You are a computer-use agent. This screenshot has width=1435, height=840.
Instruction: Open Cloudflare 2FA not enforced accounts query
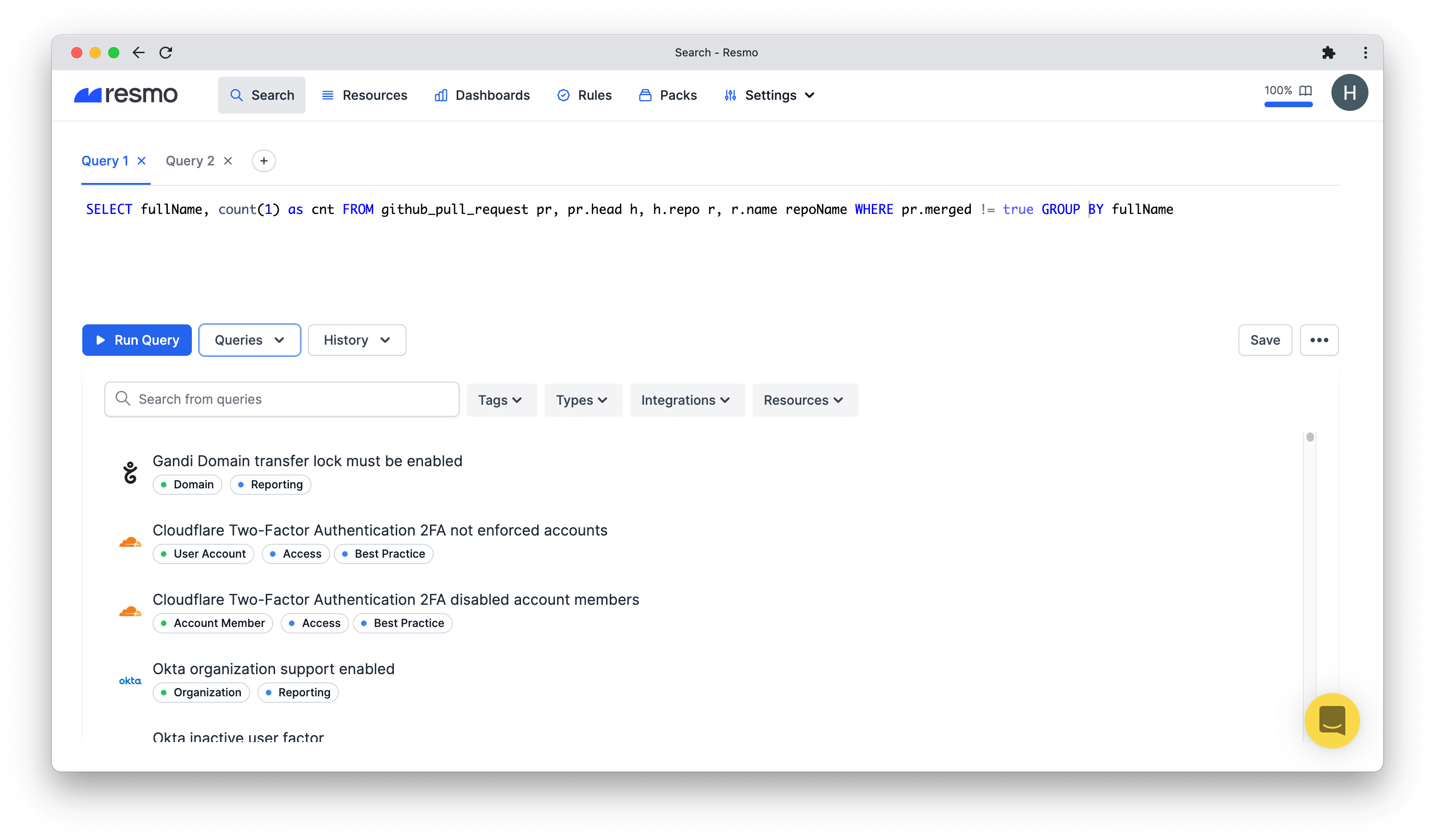[x=380, y=530]
